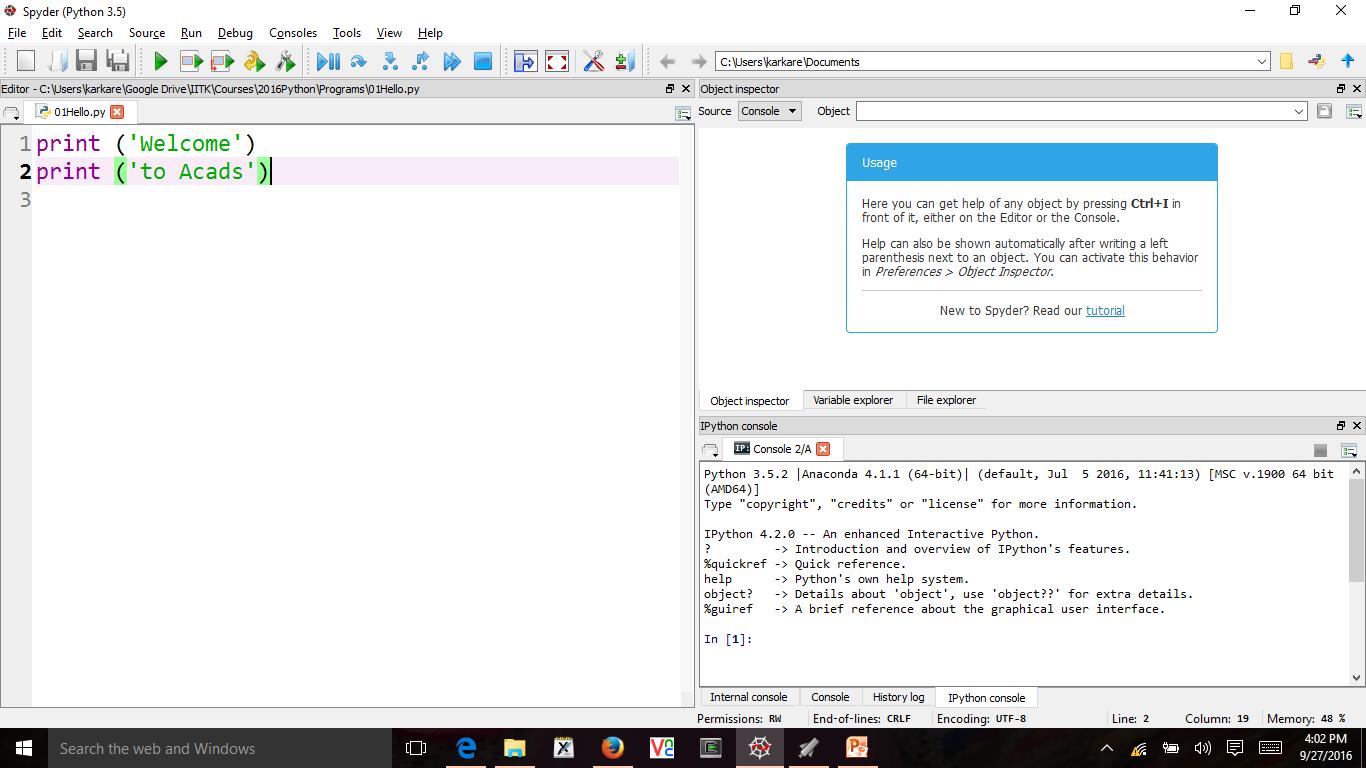Open the Consoles menu
Image resolution: width=1366 pixels, height=768 pixels.
[292, 32]
